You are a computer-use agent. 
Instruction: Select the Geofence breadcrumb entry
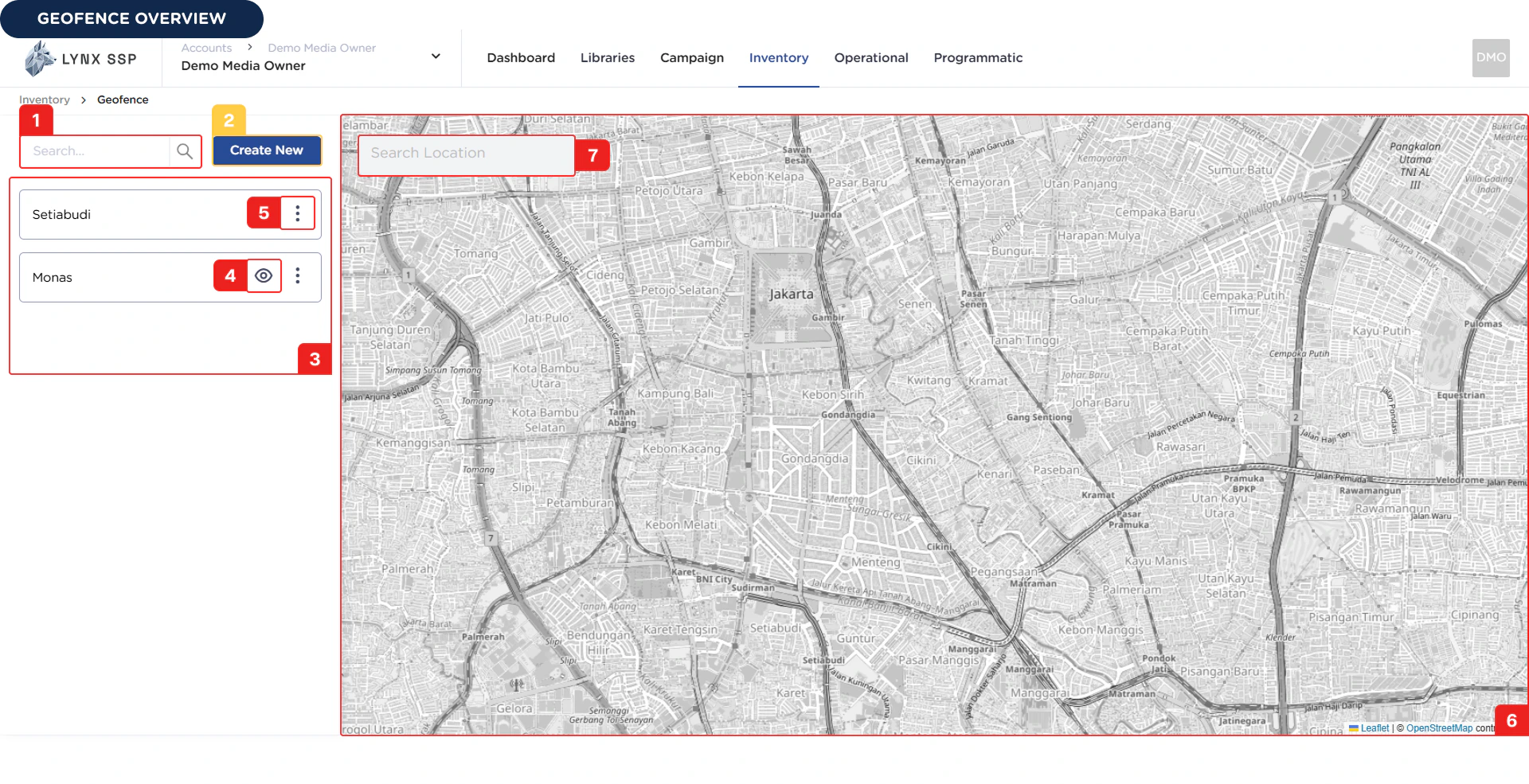click(x=122, y=99)
